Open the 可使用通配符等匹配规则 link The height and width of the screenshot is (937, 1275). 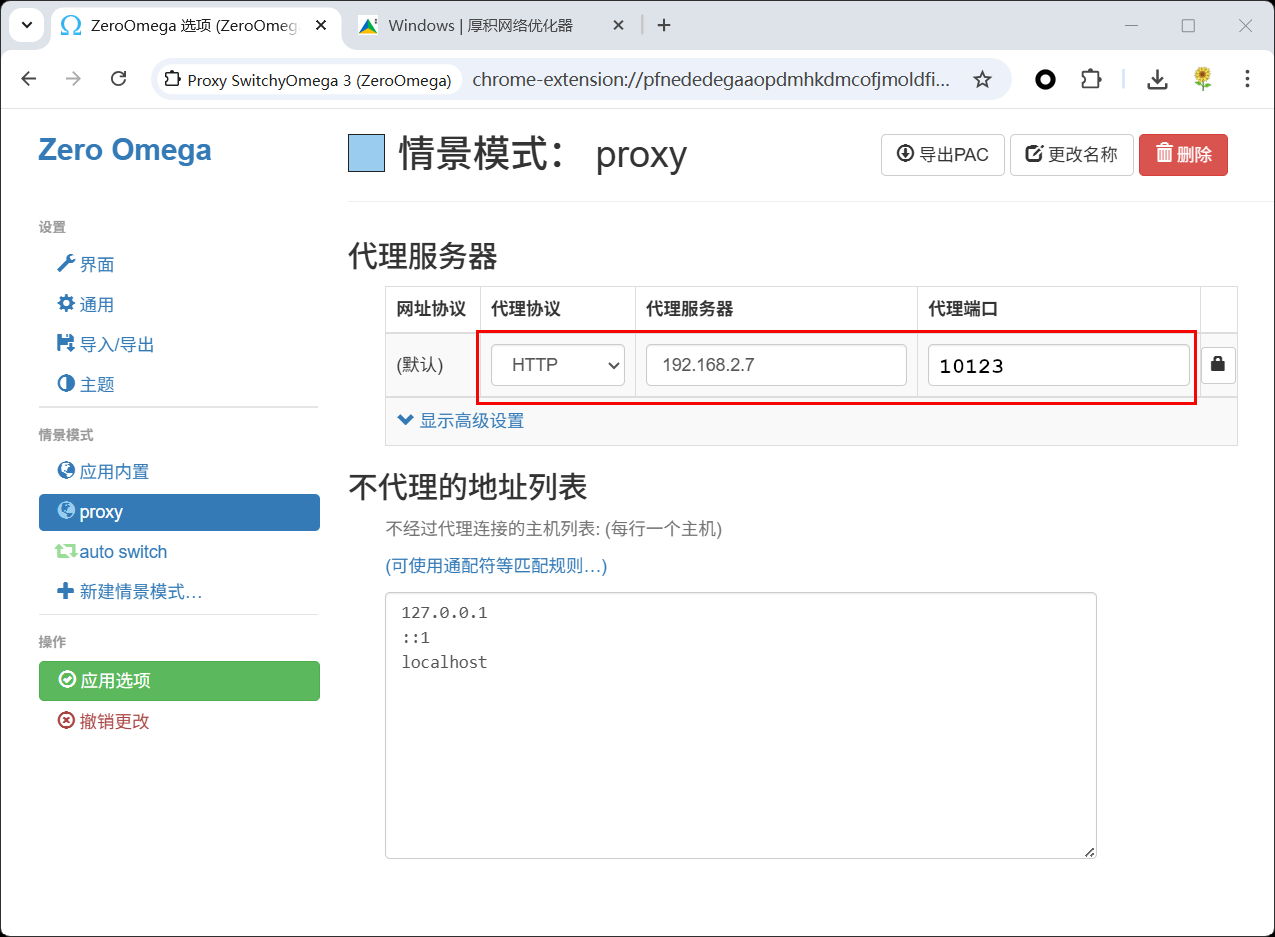(x=496, y=566)
